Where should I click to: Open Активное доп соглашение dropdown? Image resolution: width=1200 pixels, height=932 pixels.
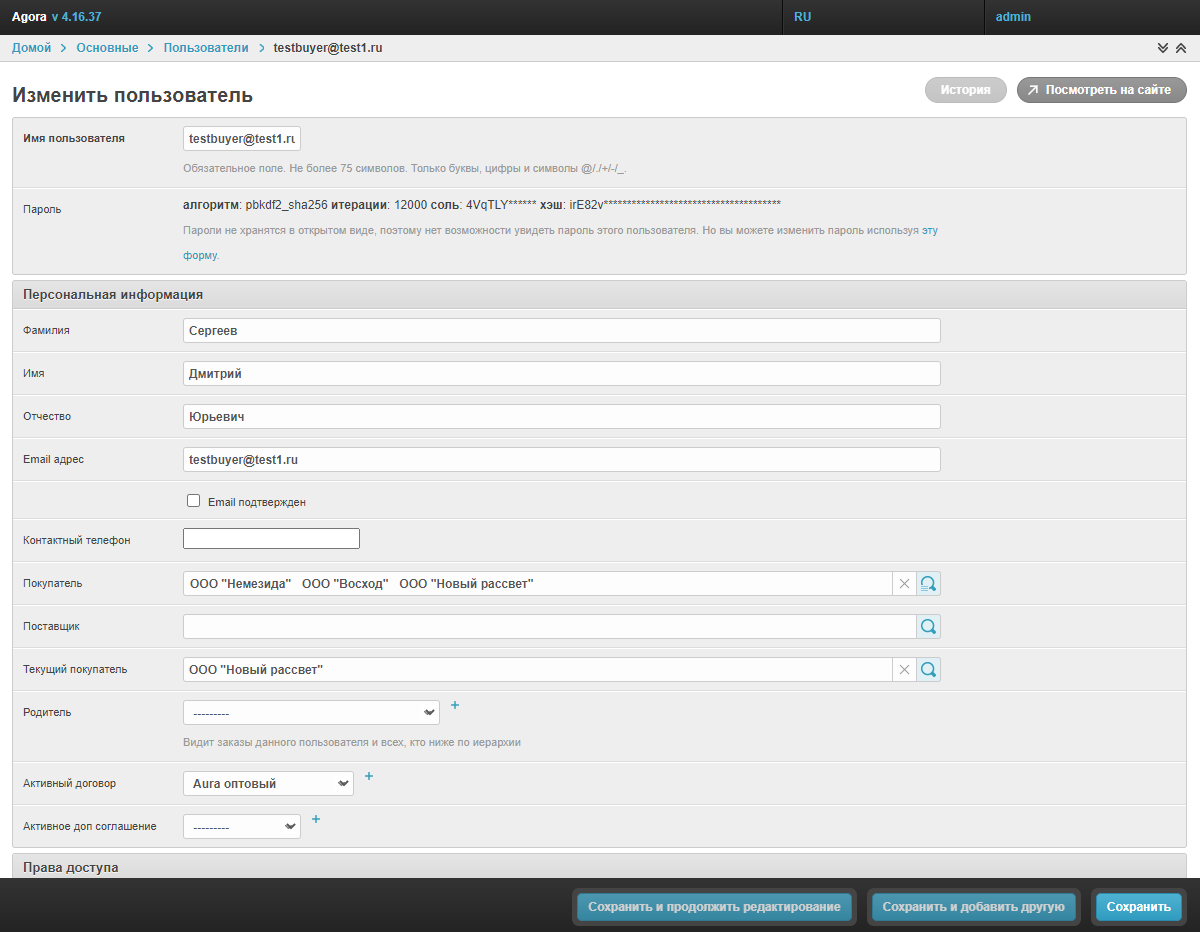tap(241, 827)
